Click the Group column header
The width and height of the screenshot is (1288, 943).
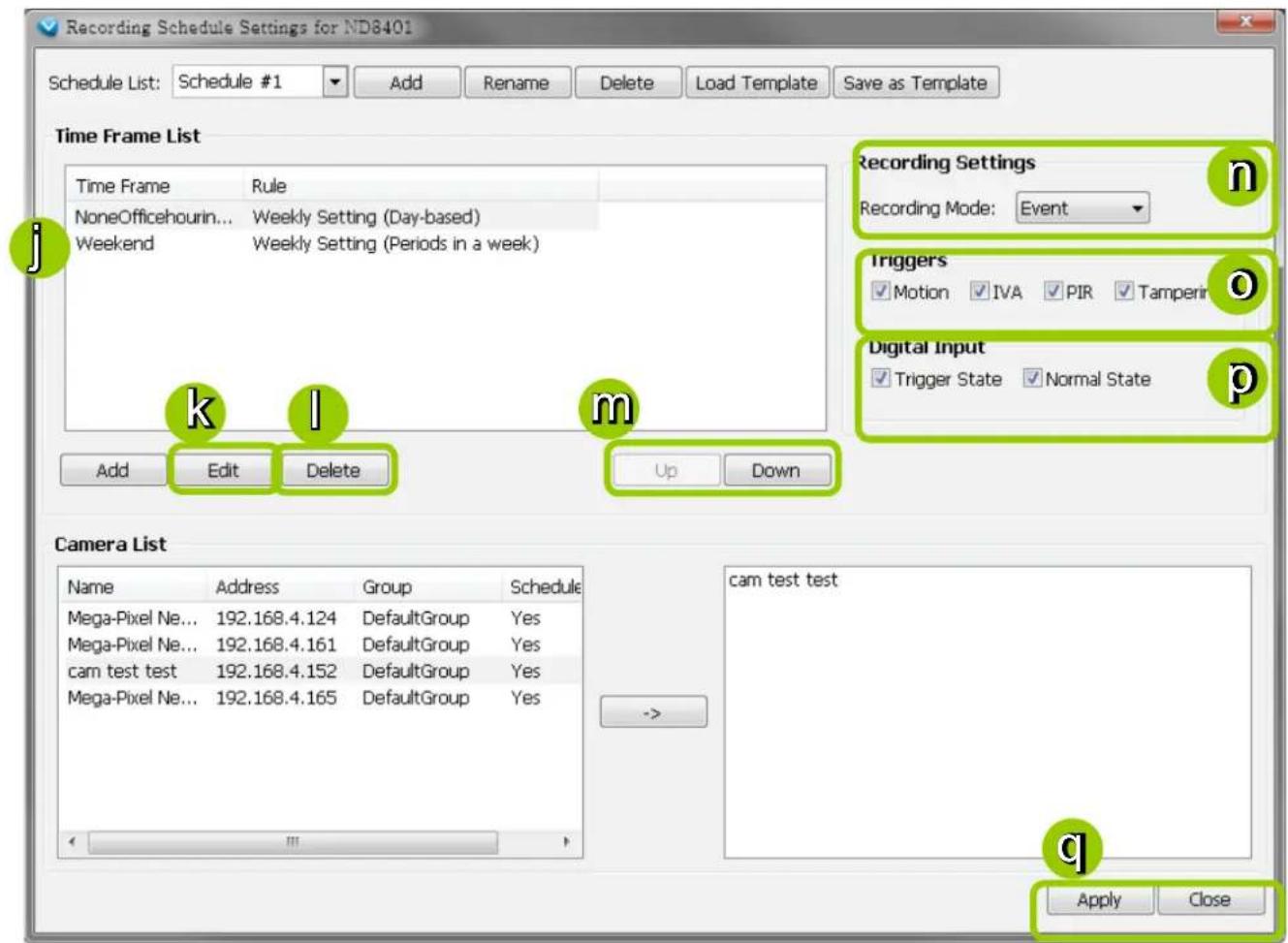pyautogui.click(x=428, y=587)
